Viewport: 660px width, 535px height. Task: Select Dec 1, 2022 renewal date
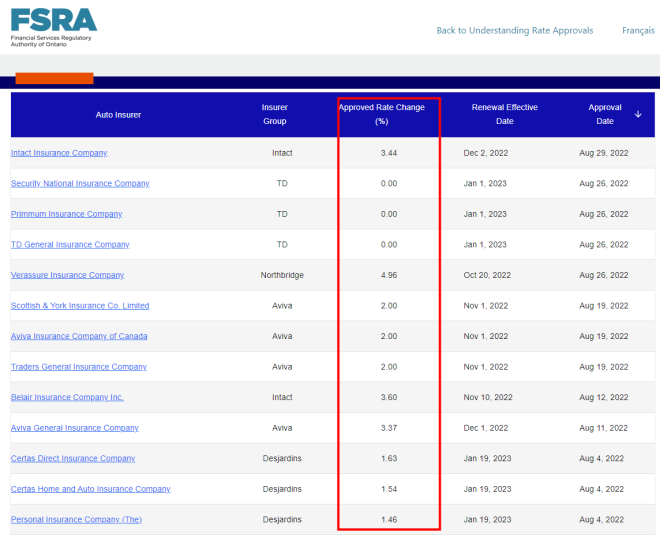click(486, 428)
